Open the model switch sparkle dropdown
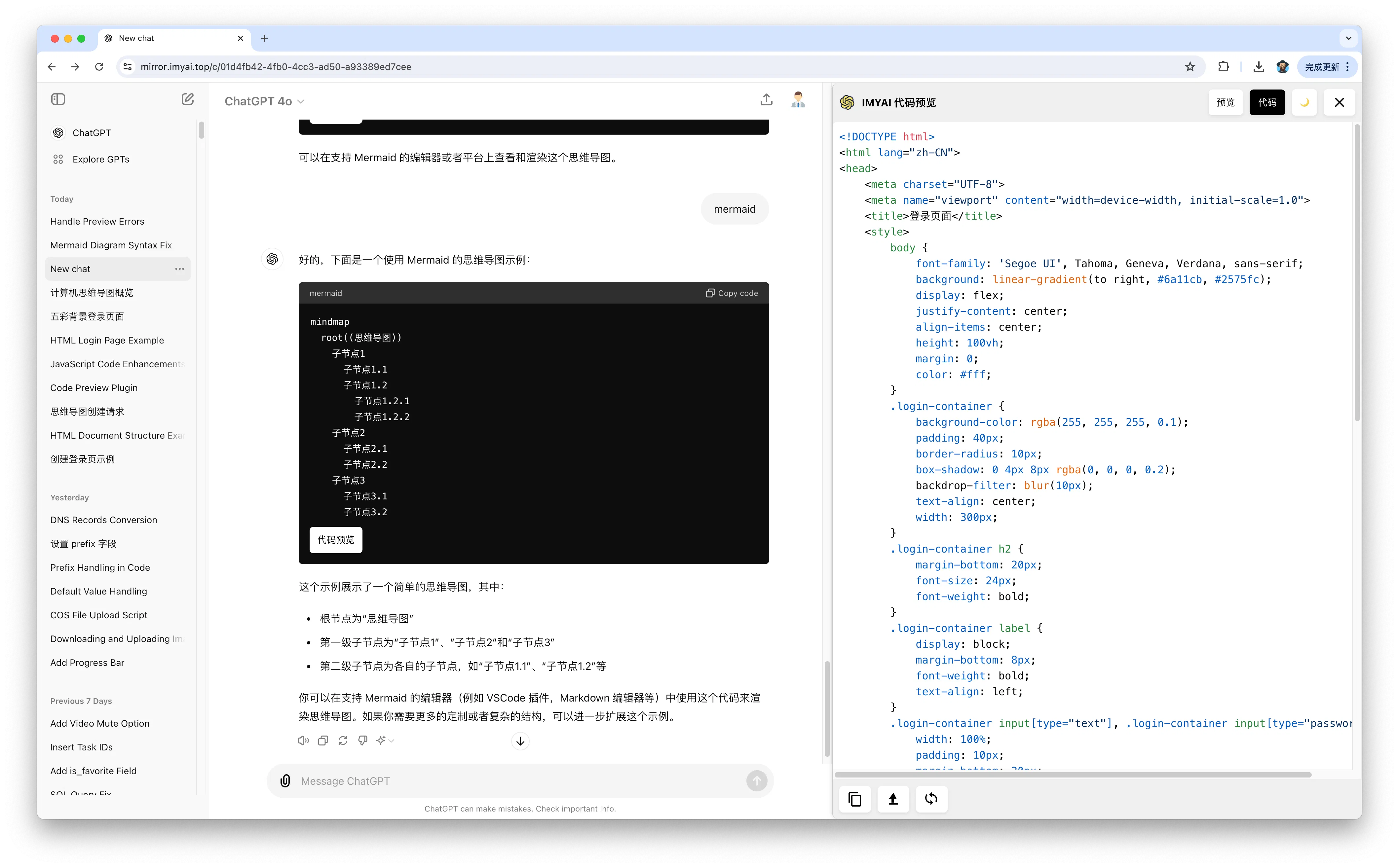The image size is (1399, 868). coord(385,741)
